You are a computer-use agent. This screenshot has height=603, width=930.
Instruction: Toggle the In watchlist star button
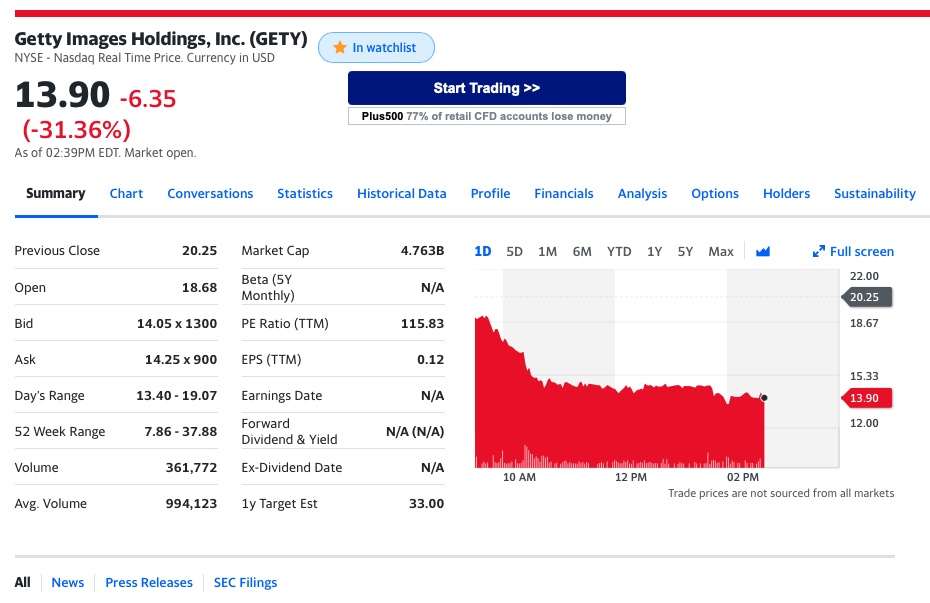376,48
